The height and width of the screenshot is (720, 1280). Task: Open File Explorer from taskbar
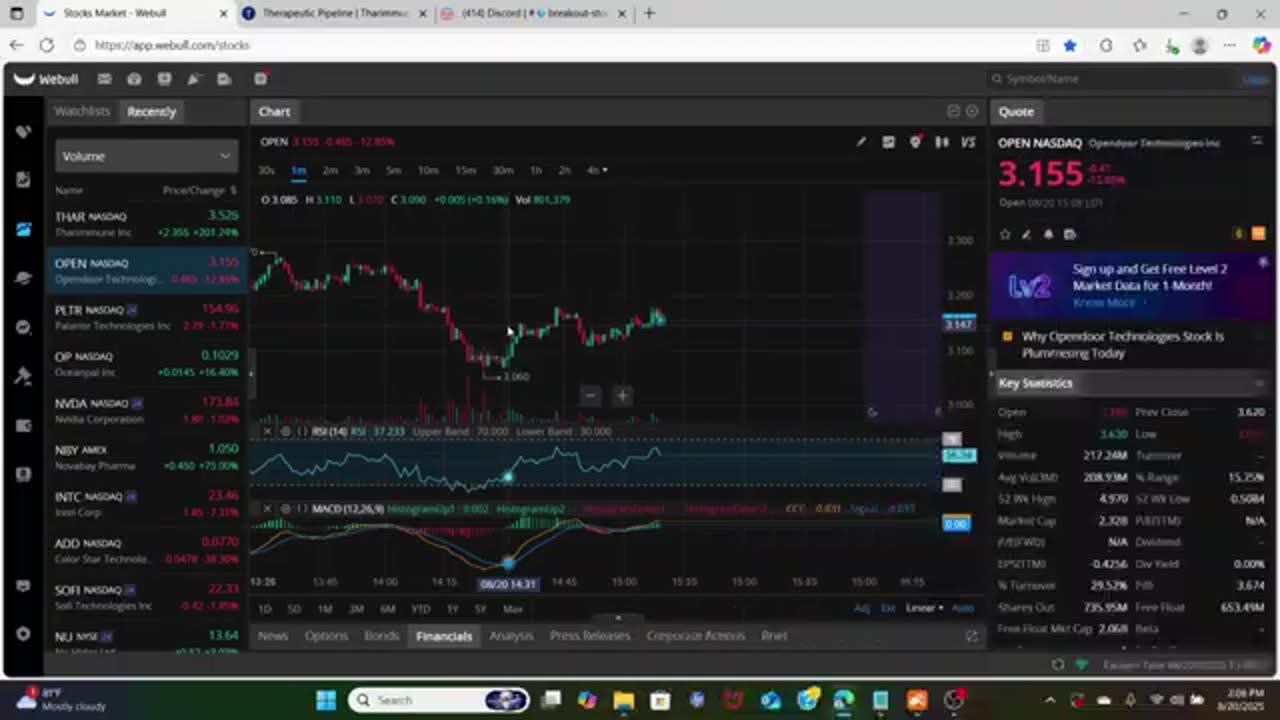[x=623, y=700]
